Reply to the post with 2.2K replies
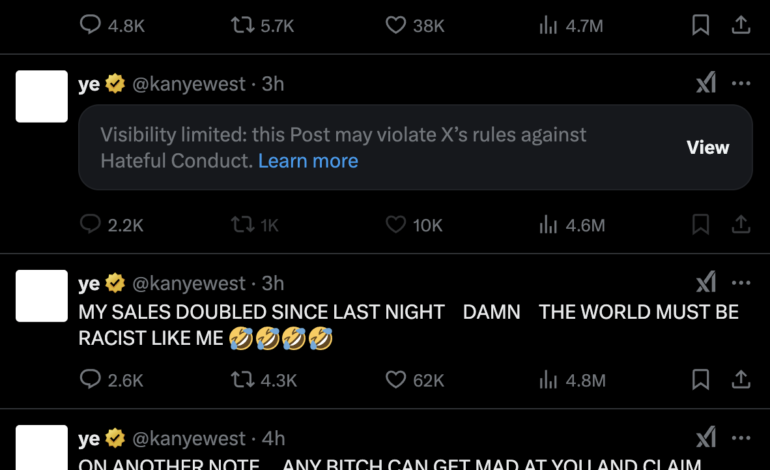Screen dimensions: 770x470 91,225
